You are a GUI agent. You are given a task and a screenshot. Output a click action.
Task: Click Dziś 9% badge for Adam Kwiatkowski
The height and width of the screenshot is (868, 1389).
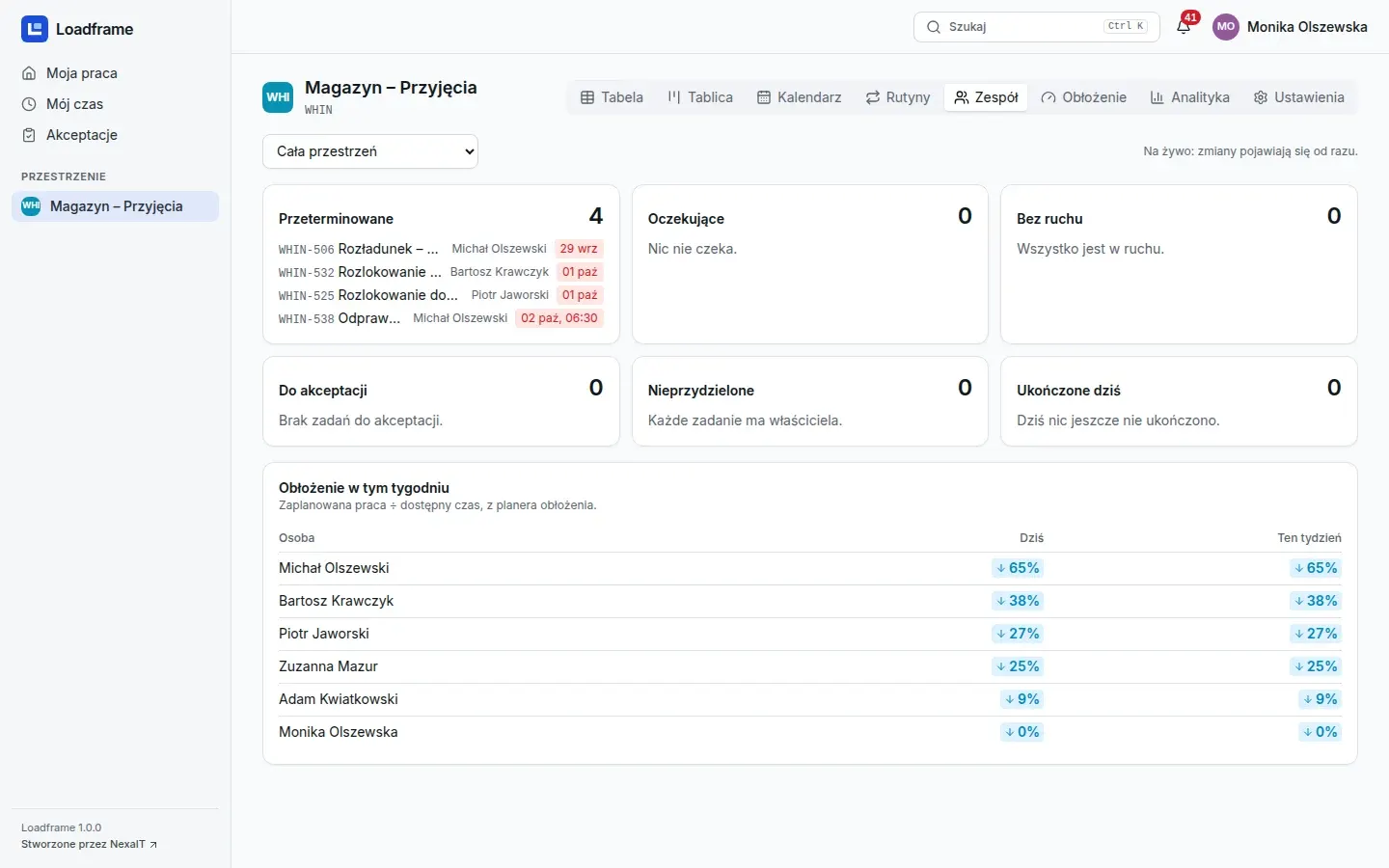1021,699
